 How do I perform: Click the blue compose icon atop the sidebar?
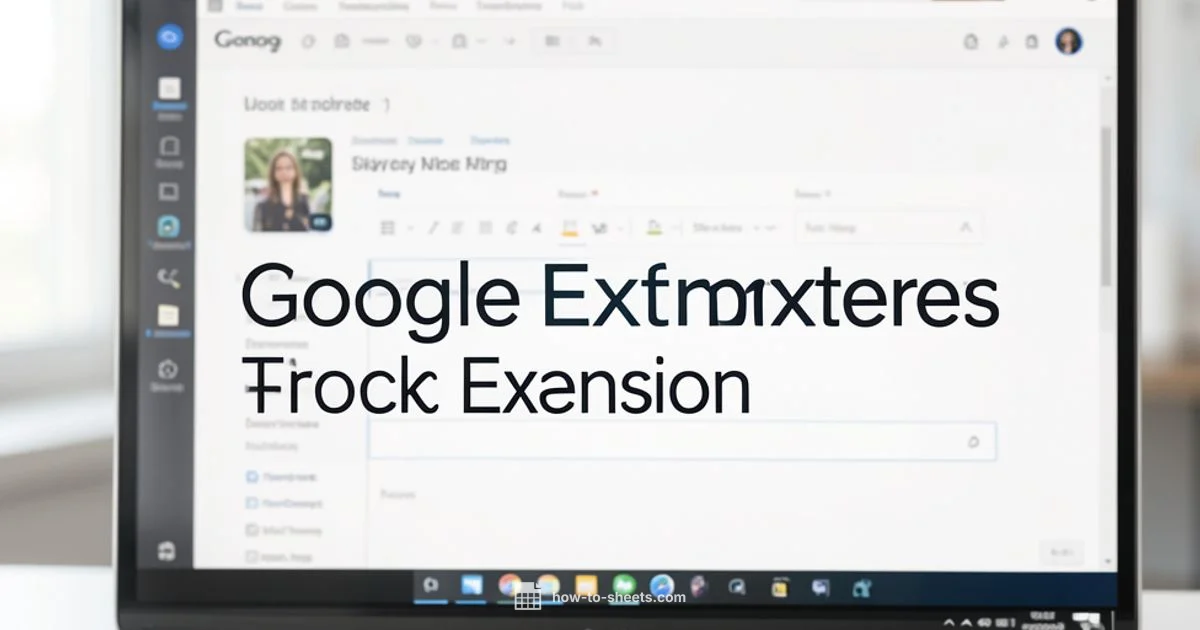171,39
